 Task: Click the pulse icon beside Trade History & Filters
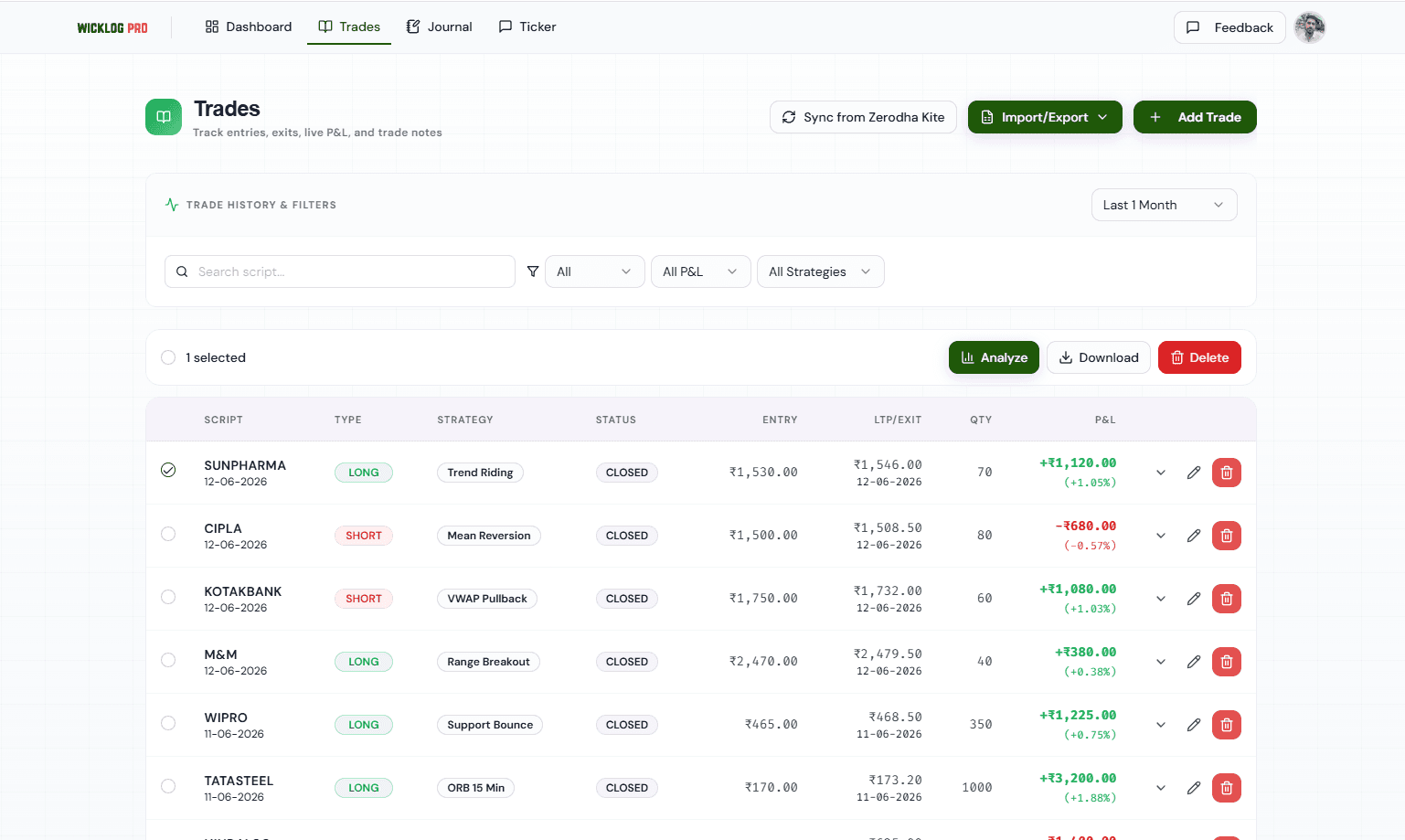[x=172, y=205]
